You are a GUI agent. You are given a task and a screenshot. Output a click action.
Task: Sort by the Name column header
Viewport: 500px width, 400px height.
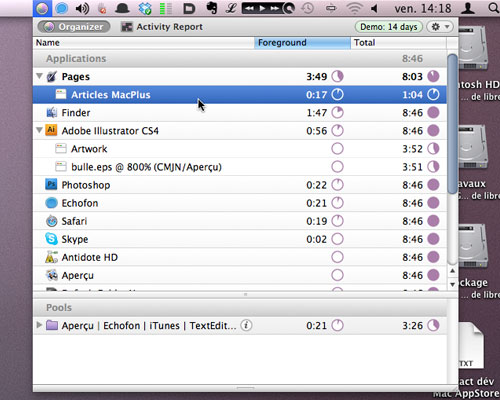click(x=144, y=43)
